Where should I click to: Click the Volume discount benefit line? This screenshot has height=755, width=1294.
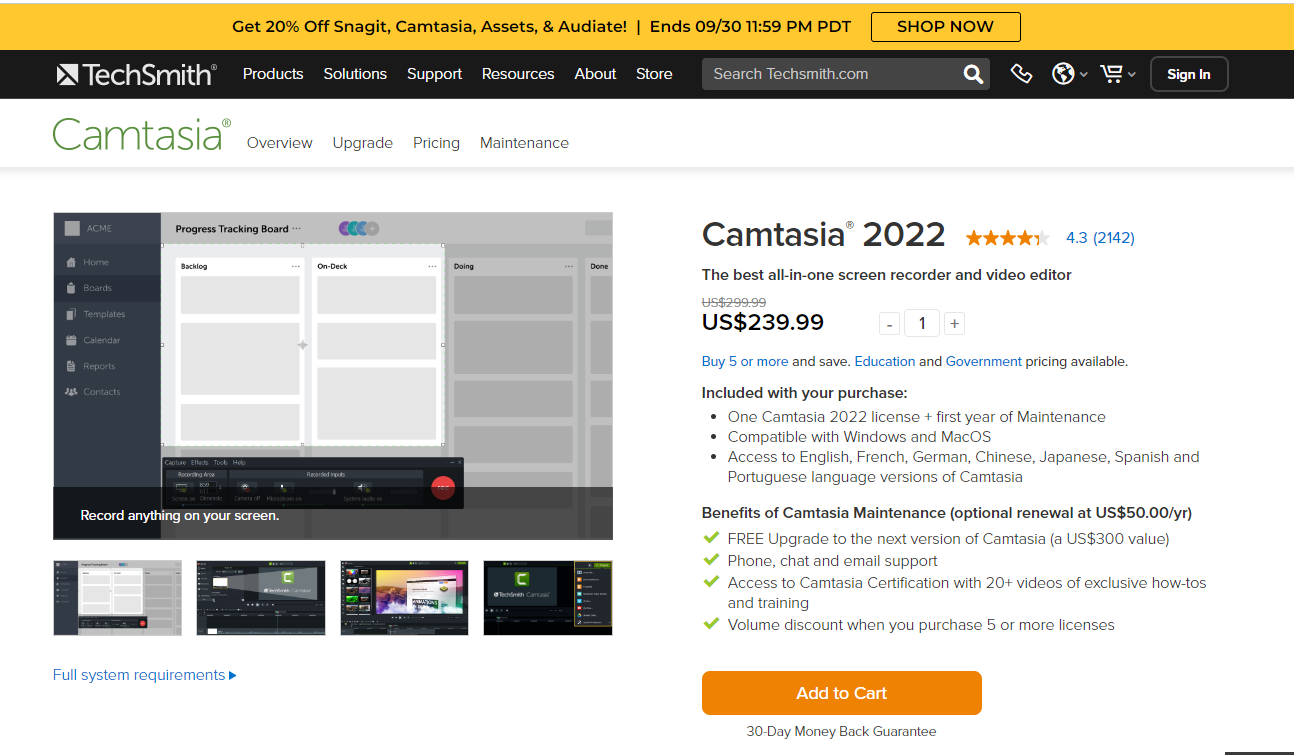921,625
